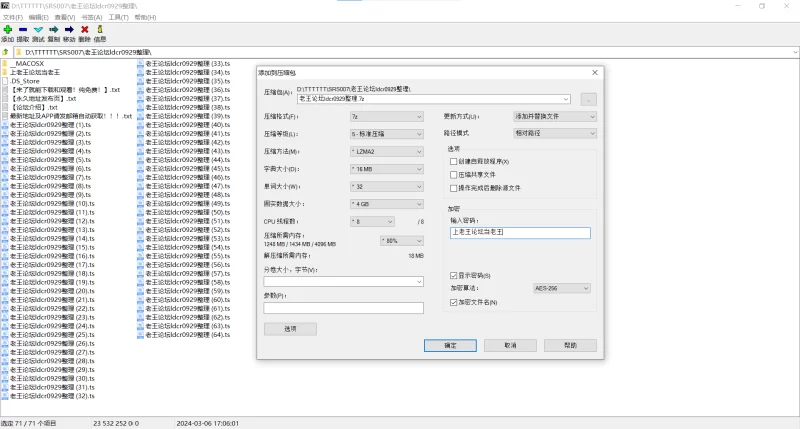Go up one folder with the arrow icon
The height and width of the screenshot is (429, 800).
(5, 52)
